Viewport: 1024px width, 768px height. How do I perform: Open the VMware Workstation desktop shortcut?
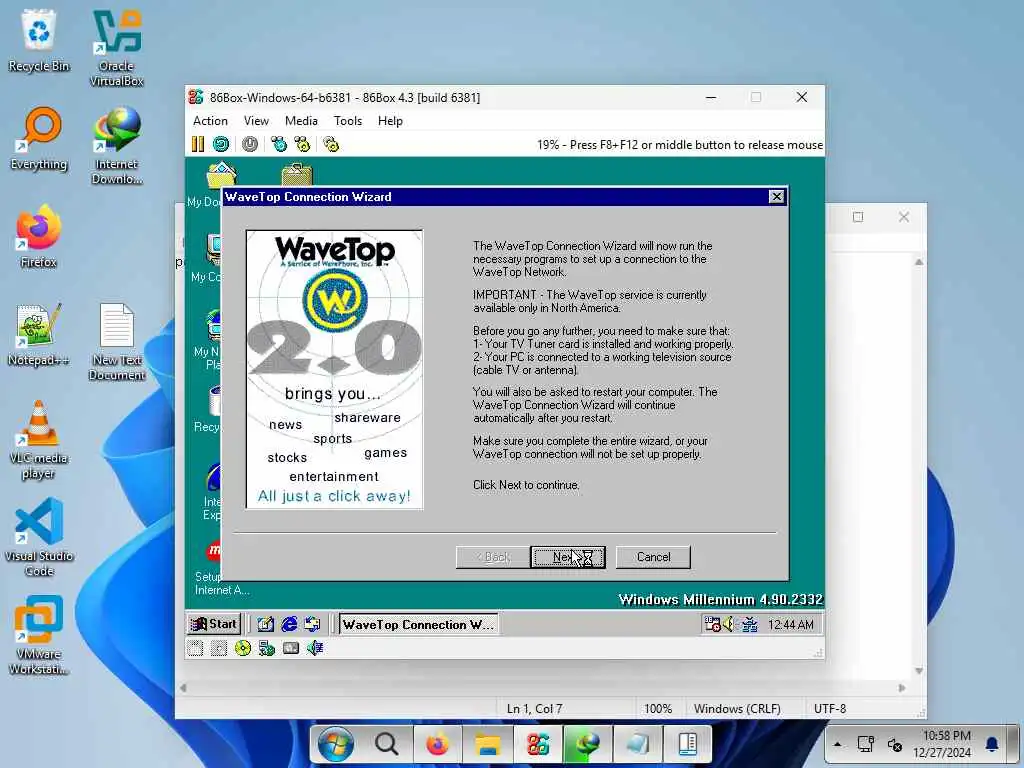(x=39, y=635)
